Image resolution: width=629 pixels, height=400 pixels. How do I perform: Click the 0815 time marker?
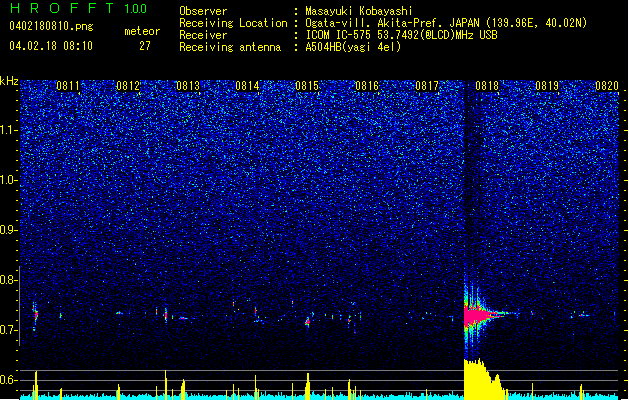(307, 86)
